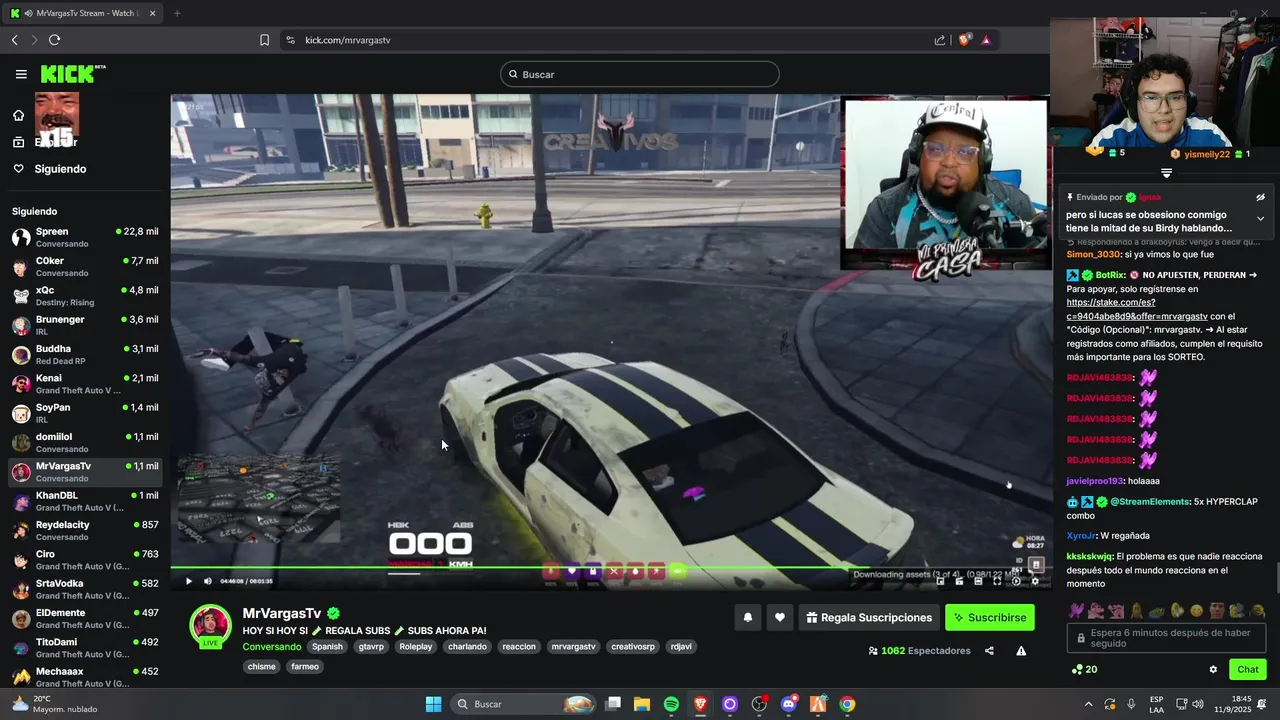Image resolution: width=1280 pixels, height=720 pixels.
Task: Open stake.com affiliate link in chat
Action: pos(1137,309)
